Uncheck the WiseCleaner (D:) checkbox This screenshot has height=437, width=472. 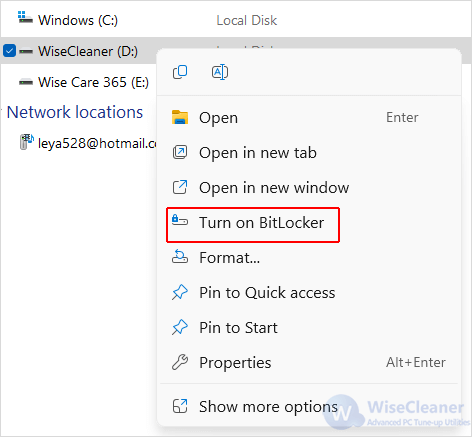coord(9,51)
